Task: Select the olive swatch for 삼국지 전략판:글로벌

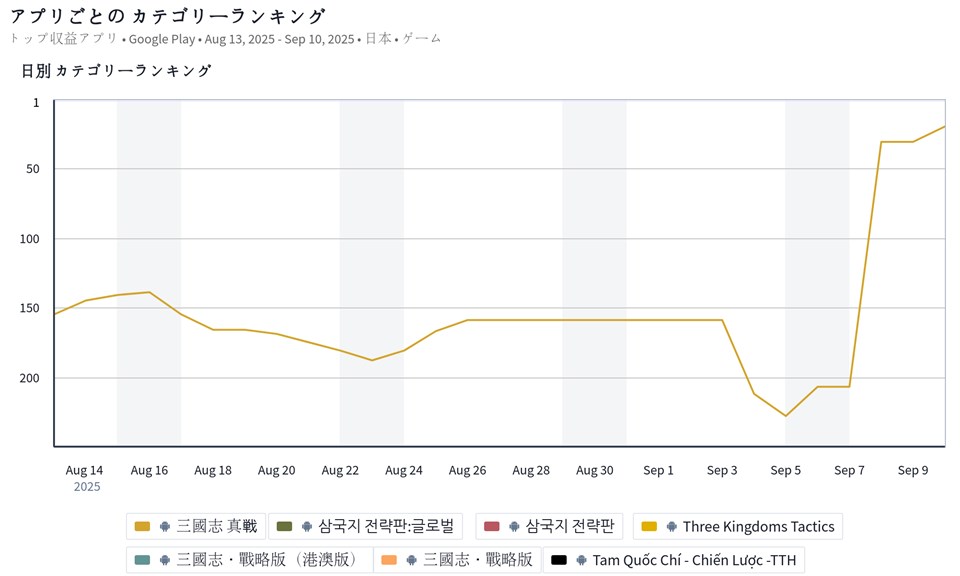Action: pos(284,527)
